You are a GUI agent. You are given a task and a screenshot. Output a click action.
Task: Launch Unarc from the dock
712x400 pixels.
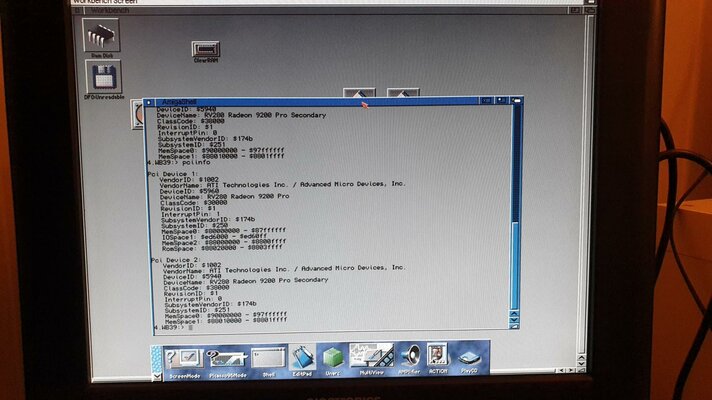click(x=332, y=357)
